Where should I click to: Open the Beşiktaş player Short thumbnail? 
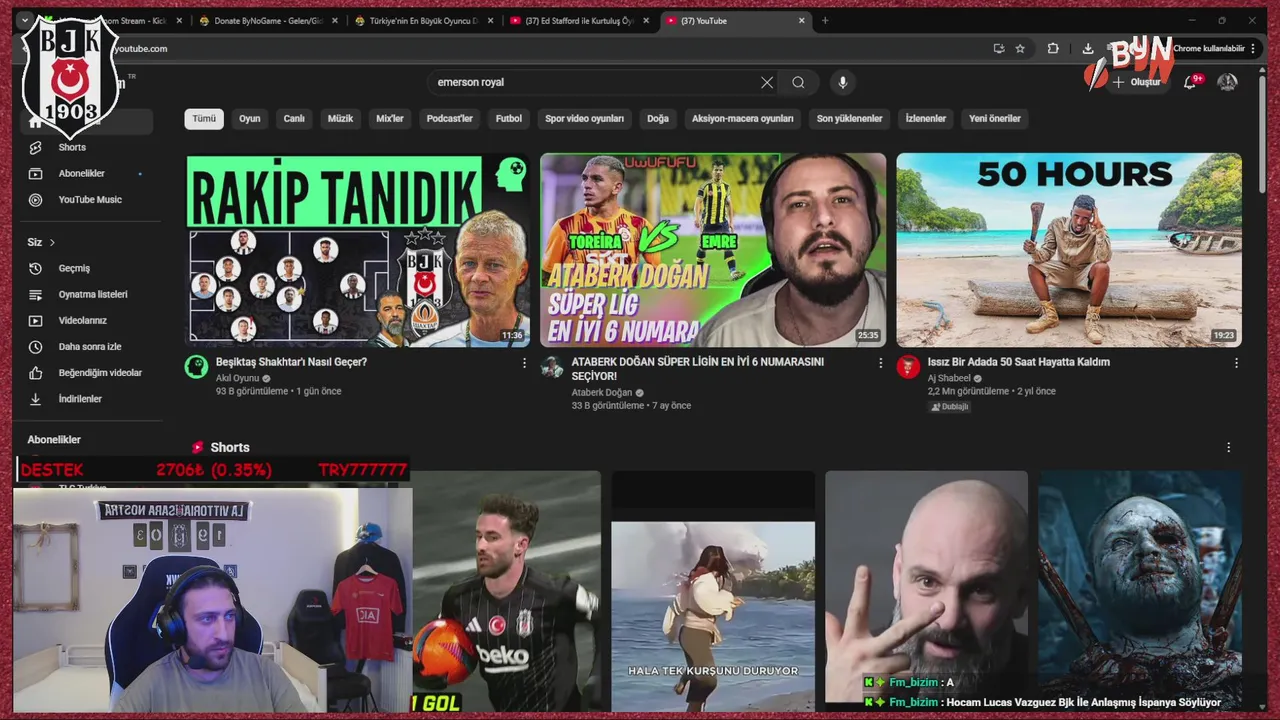pyautogui.click(x=506, y=591)
